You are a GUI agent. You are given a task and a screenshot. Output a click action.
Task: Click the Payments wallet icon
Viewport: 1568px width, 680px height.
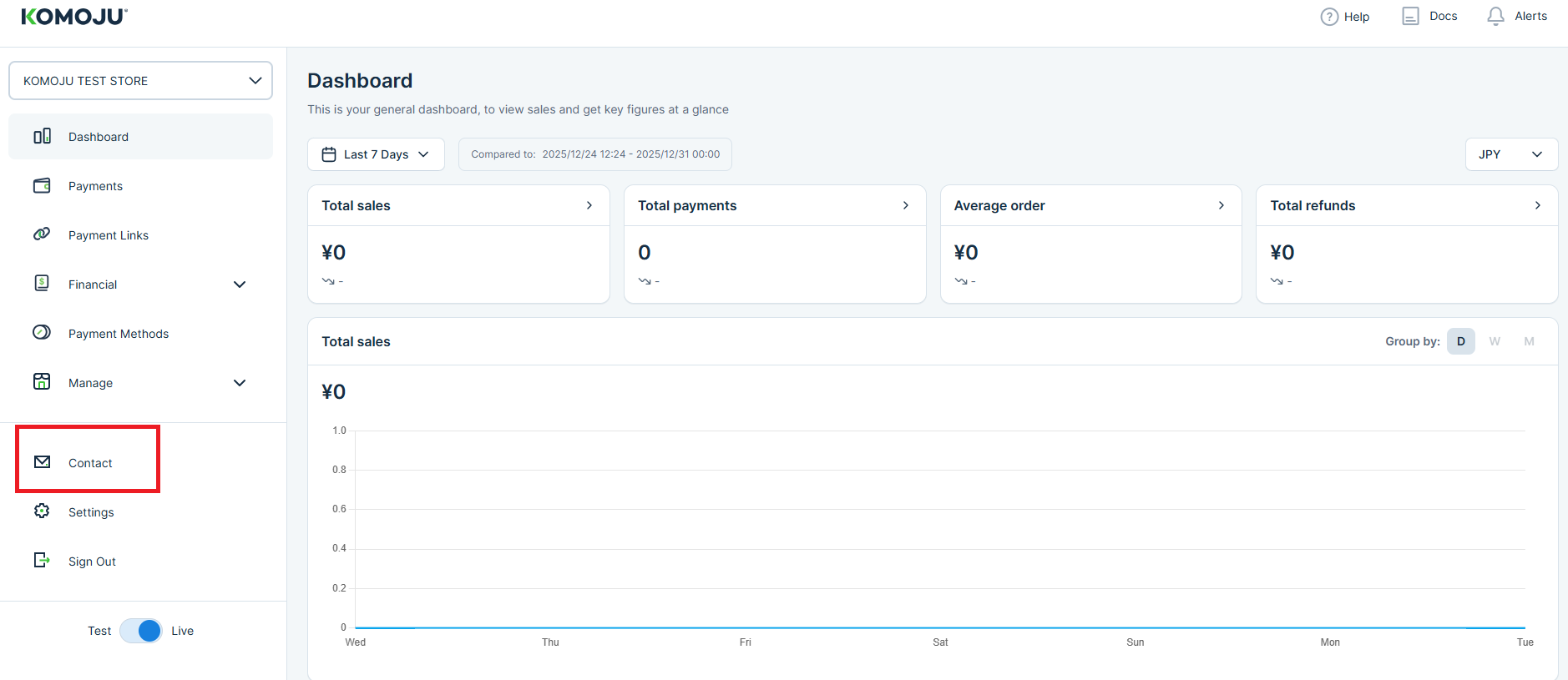point(42,185)
